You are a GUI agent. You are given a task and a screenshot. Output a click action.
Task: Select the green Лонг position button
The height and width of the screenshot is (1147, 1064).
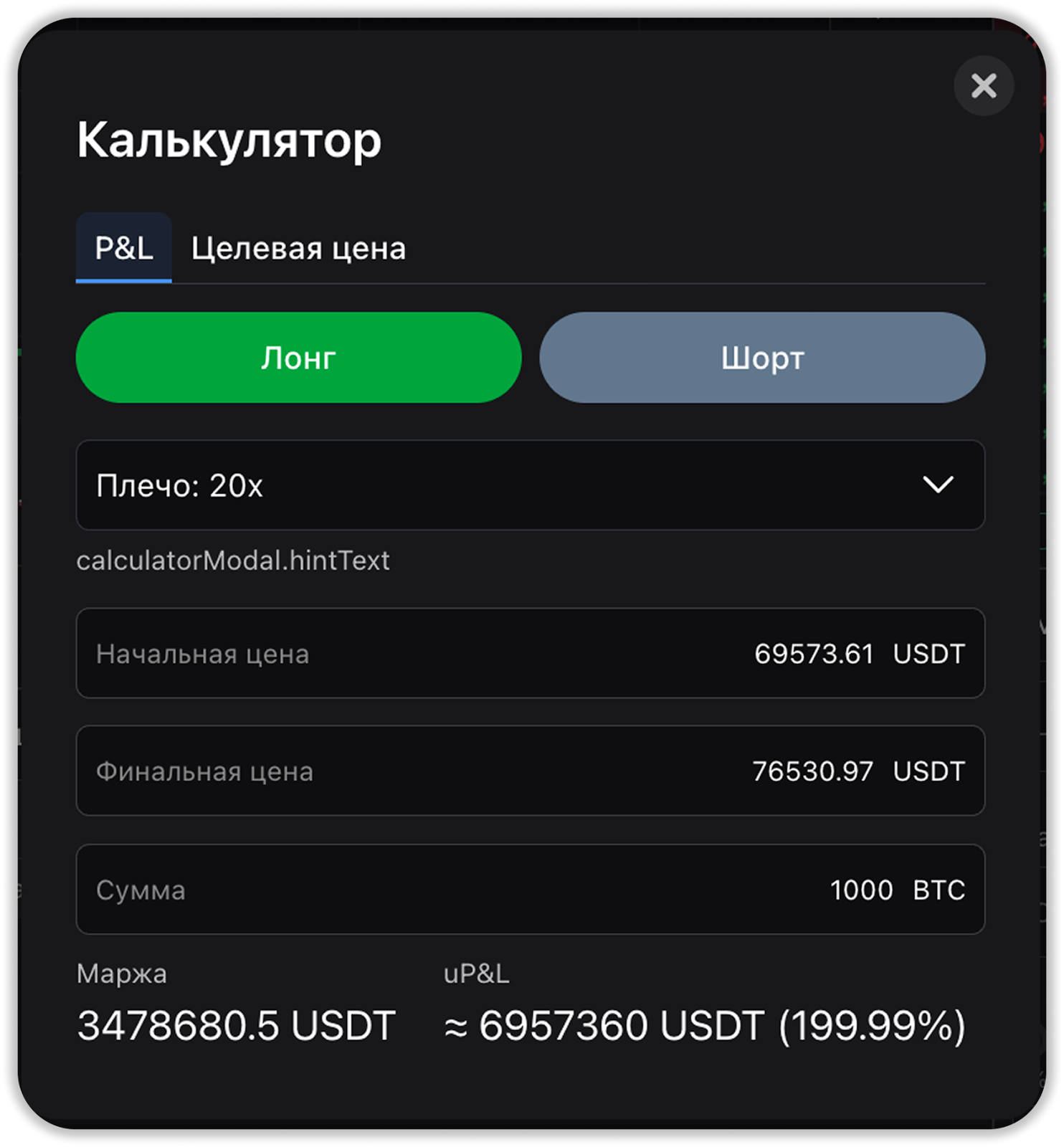click(298, 357)
